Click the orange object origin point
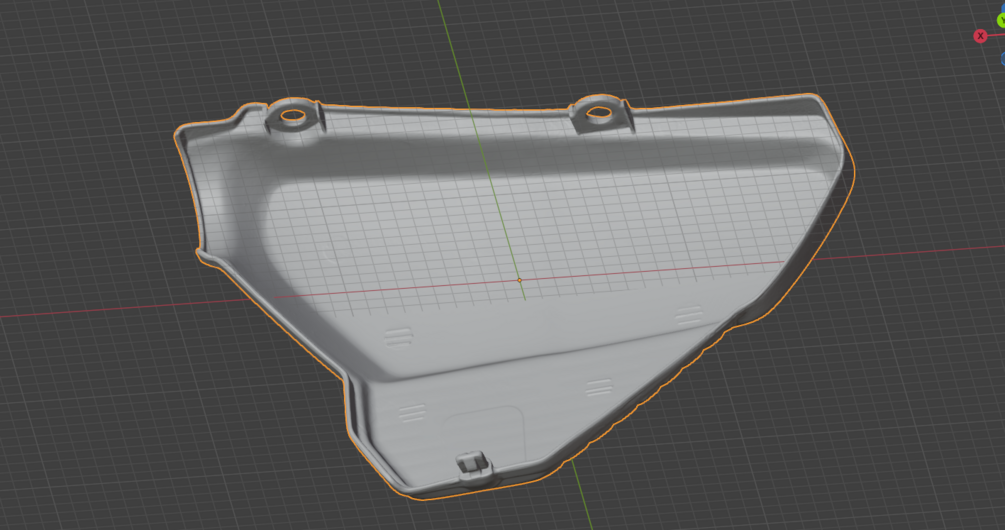The height and width of the screenshot is (530, 1005). pos(519,280)
